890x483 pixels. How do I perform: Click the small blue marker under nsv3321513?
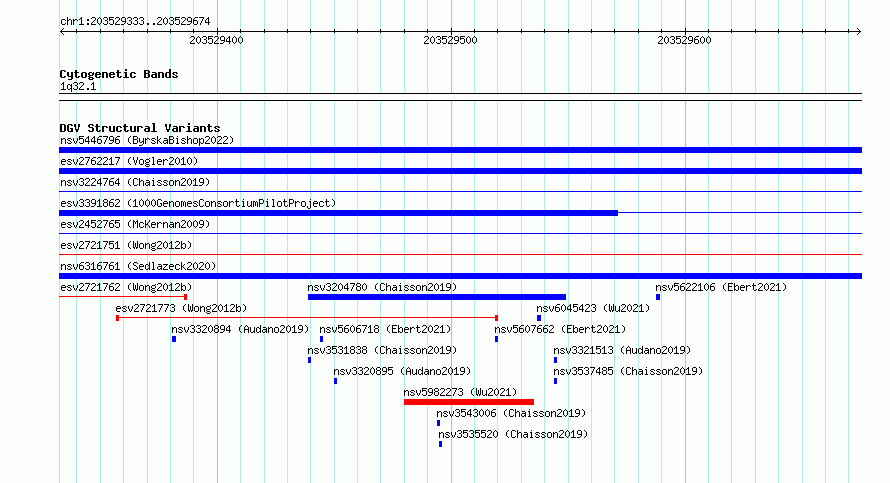(x=555, y=360)
